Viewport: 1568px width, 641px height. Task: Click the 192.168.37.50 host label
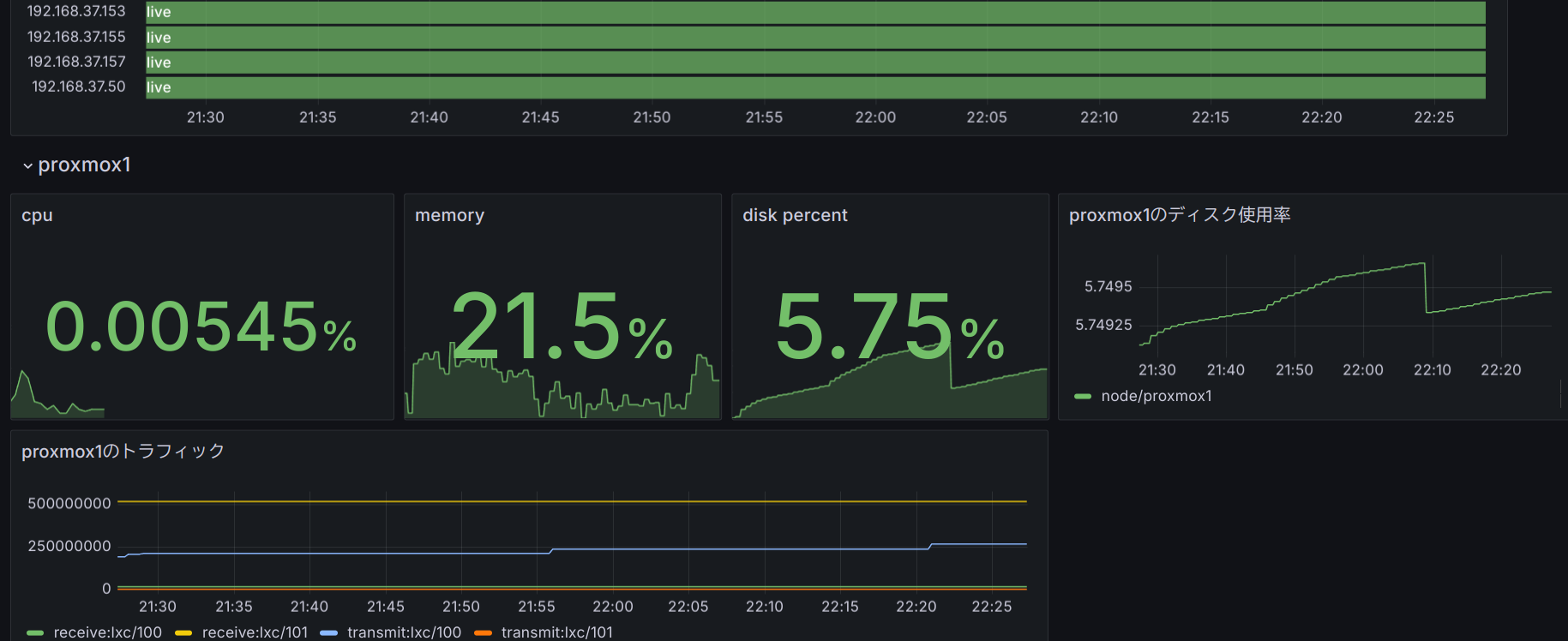point(79,87)
